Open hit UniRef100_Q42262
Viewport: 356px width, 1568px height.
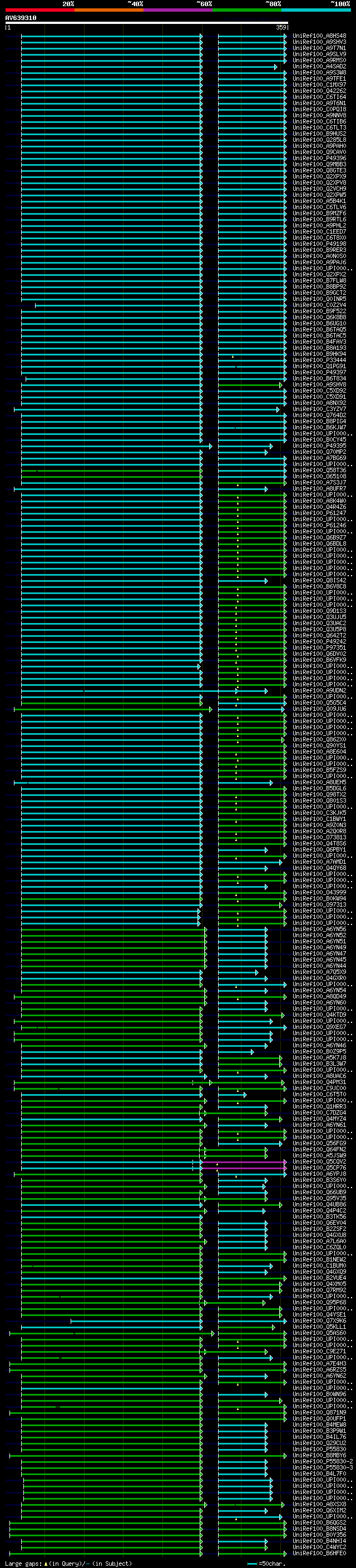pos(319,91)
